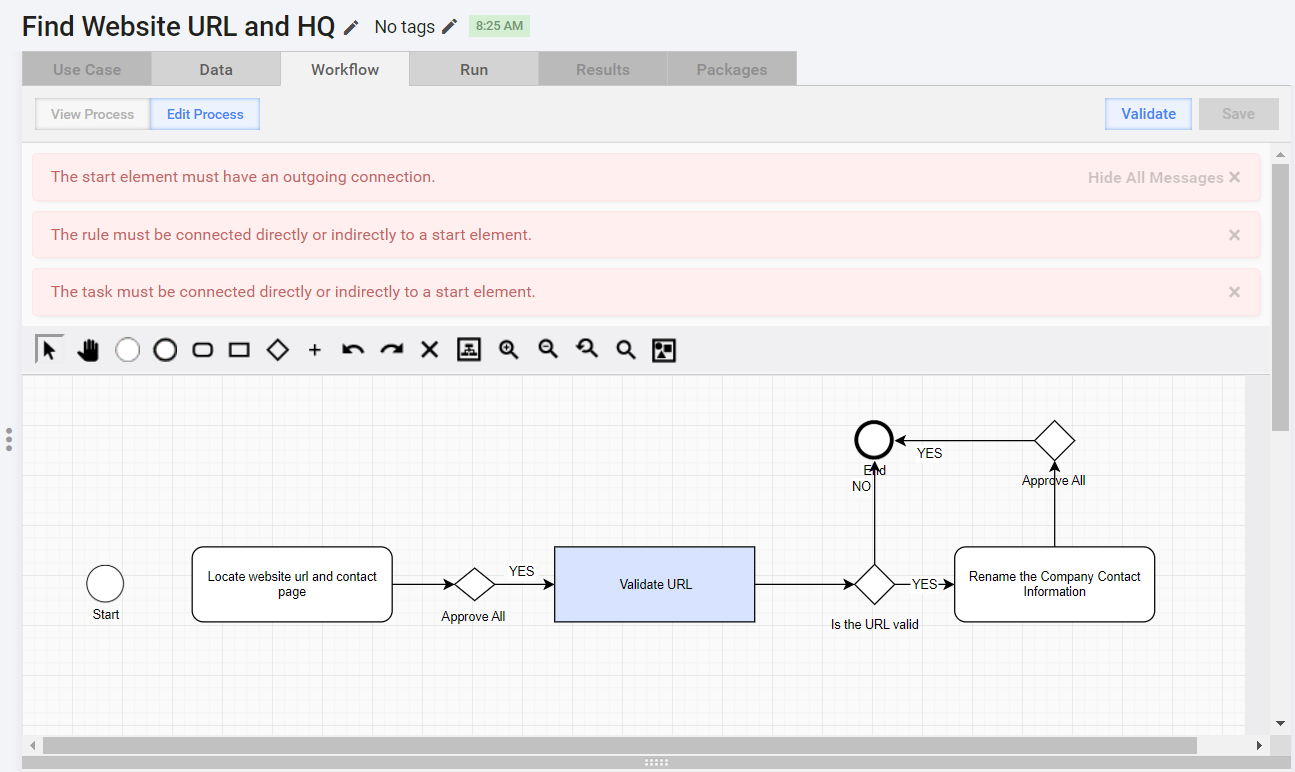Select the diamond rule shape tool
This screenshot has height=772, width=1295.
tap(278, 350)
